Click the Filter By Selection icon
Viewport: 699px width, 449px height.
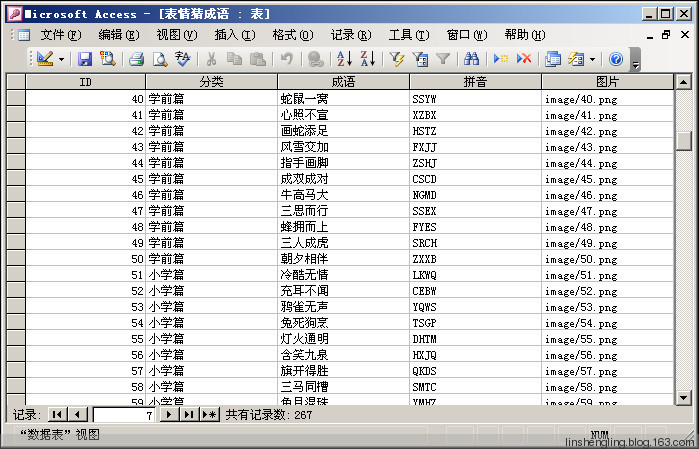(397, 59)
